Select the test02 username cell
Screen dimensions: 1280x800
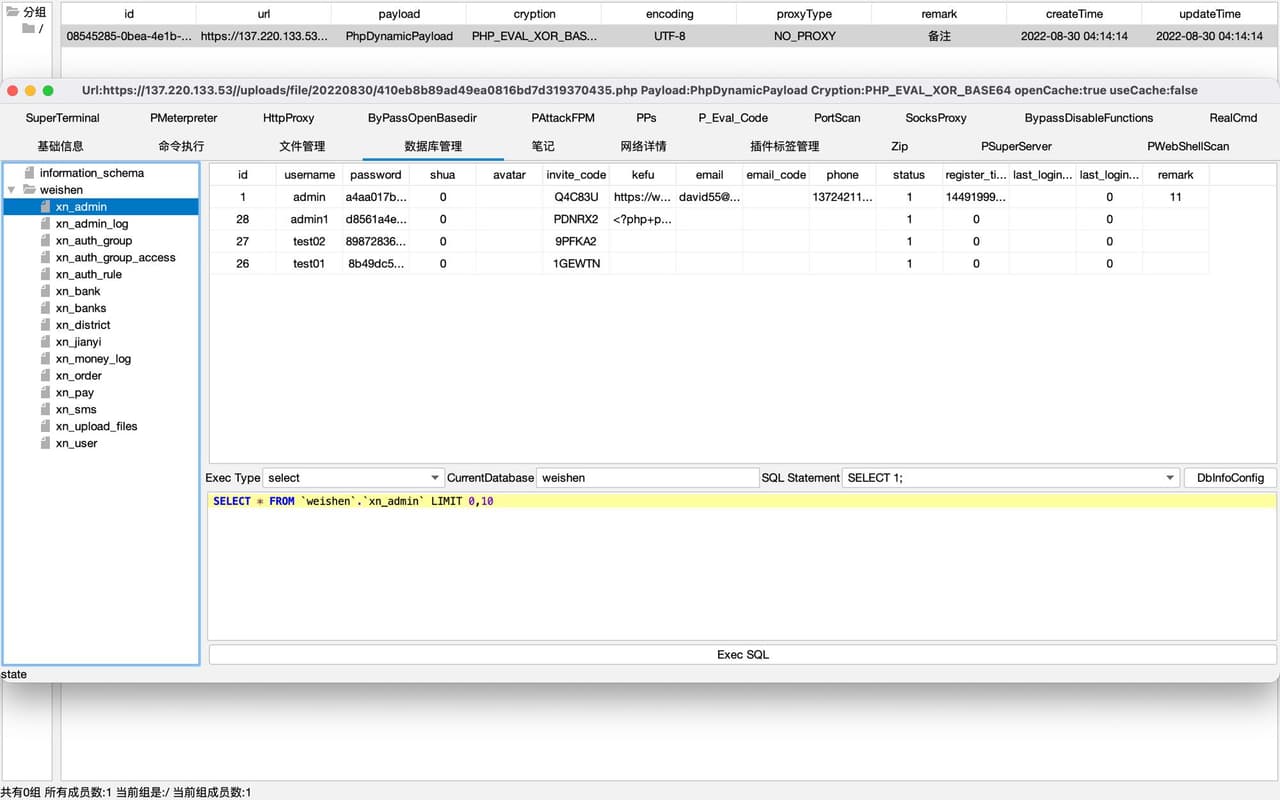click(x=310, y=242)
